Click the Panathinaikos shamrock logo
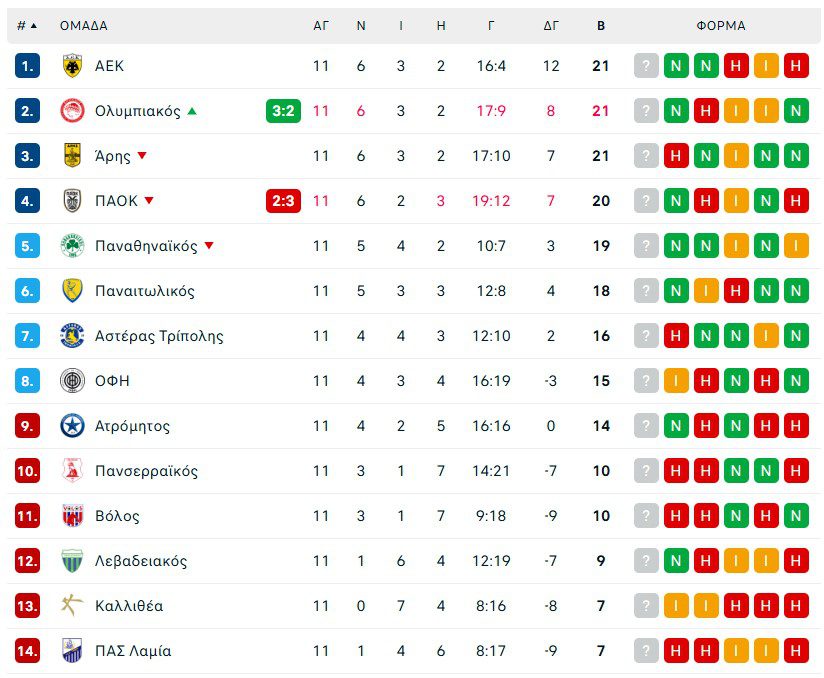 click(72, 246)
